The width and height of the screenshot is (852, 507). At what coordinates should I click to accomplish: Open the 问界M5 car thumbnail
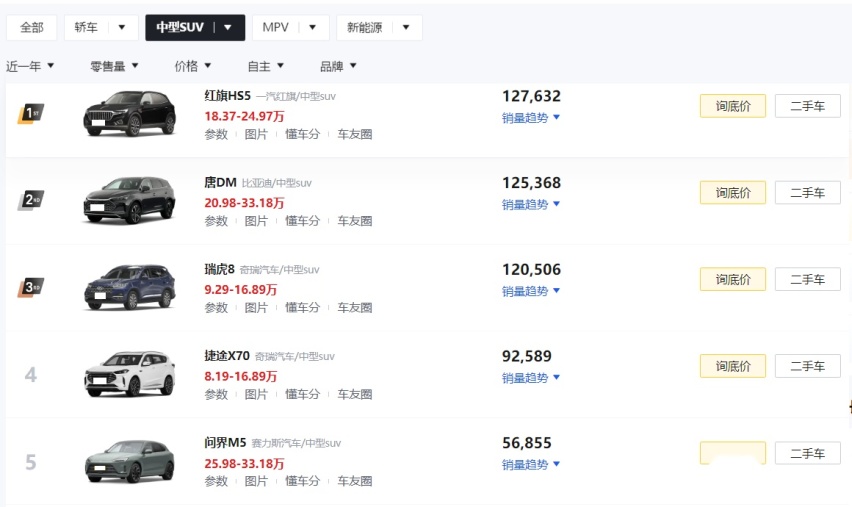[129, 461]
